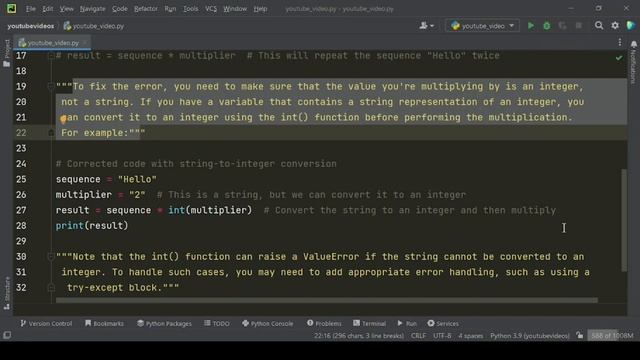Open Terminal tool window
The image size is (640, 360).
coord(369,323)
